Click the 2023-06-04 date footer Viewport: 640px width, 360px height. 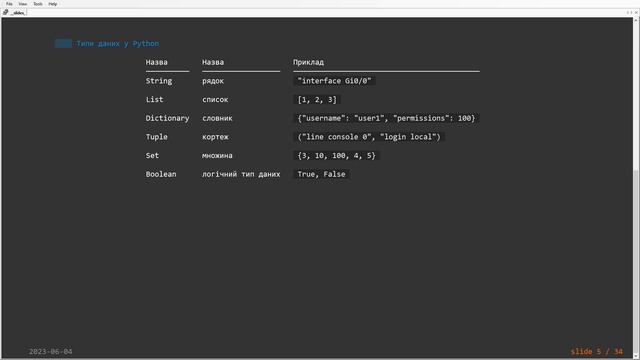click(51, 351)
